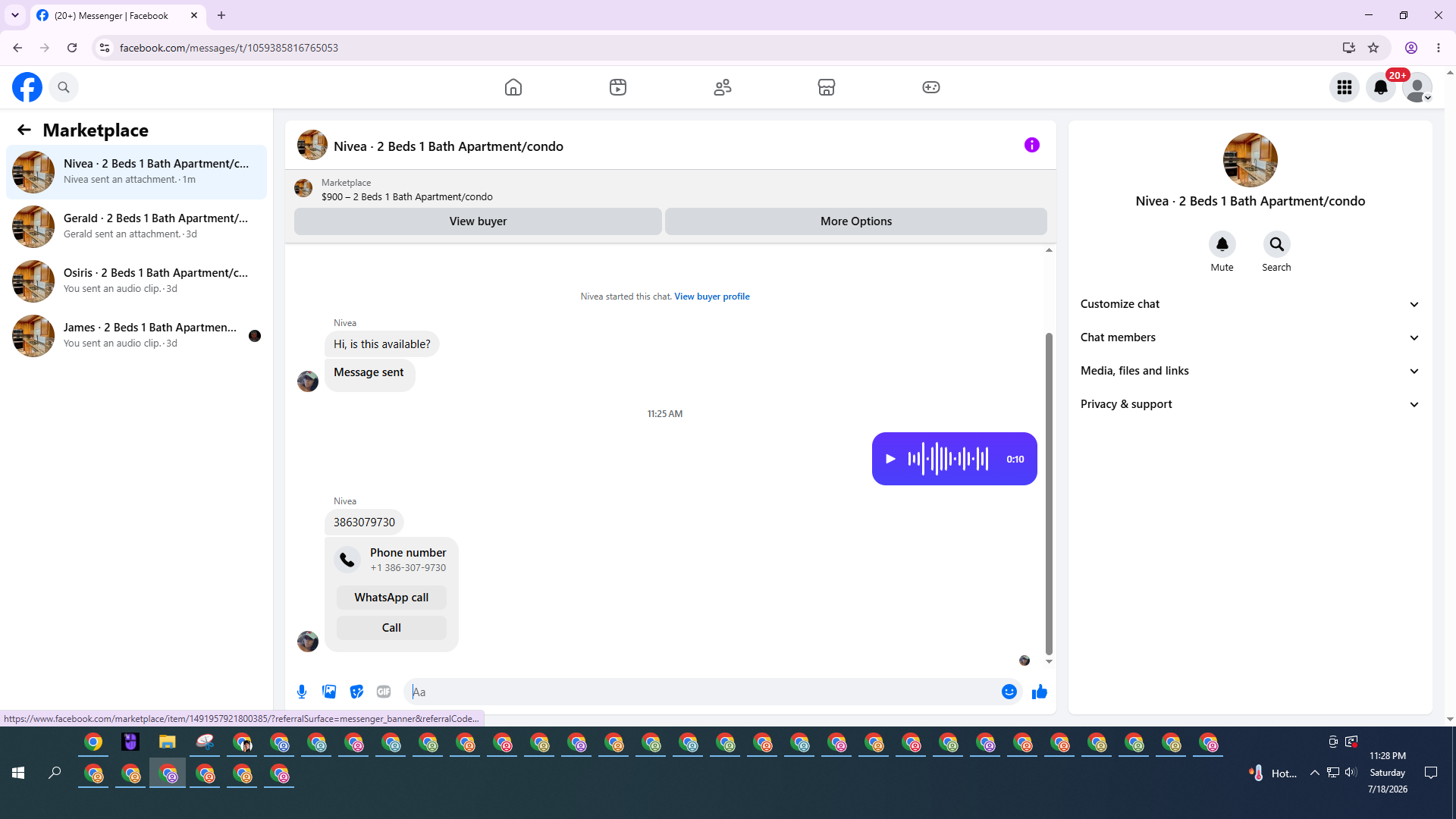
Task: Click the Call button for phone number
Action: coord(391,628)
